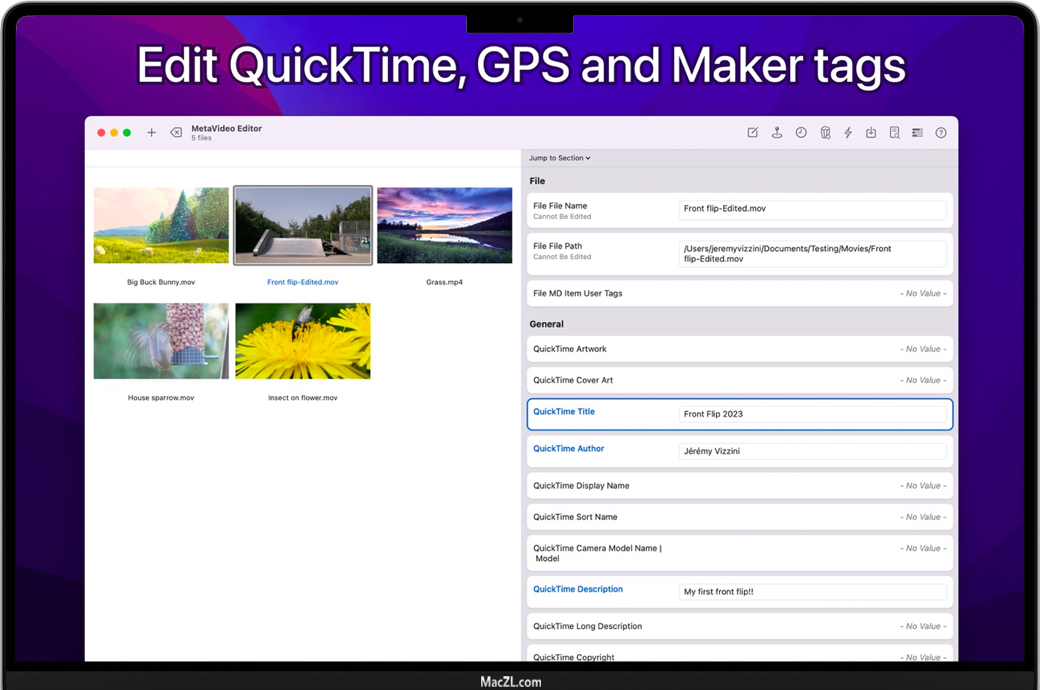Click the QuickTime Artwork No Value row
Screen dimensions: 1040x690
click(739, 349)
